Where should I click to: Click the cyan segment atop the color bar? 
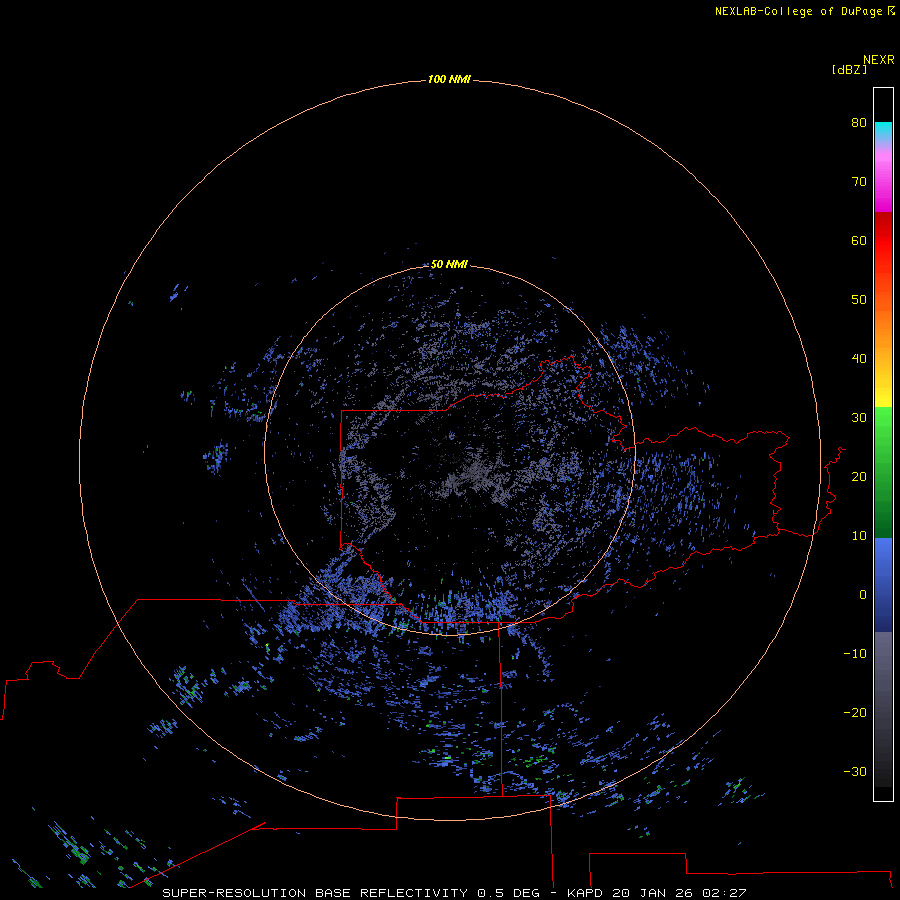(x=883, y=129)
